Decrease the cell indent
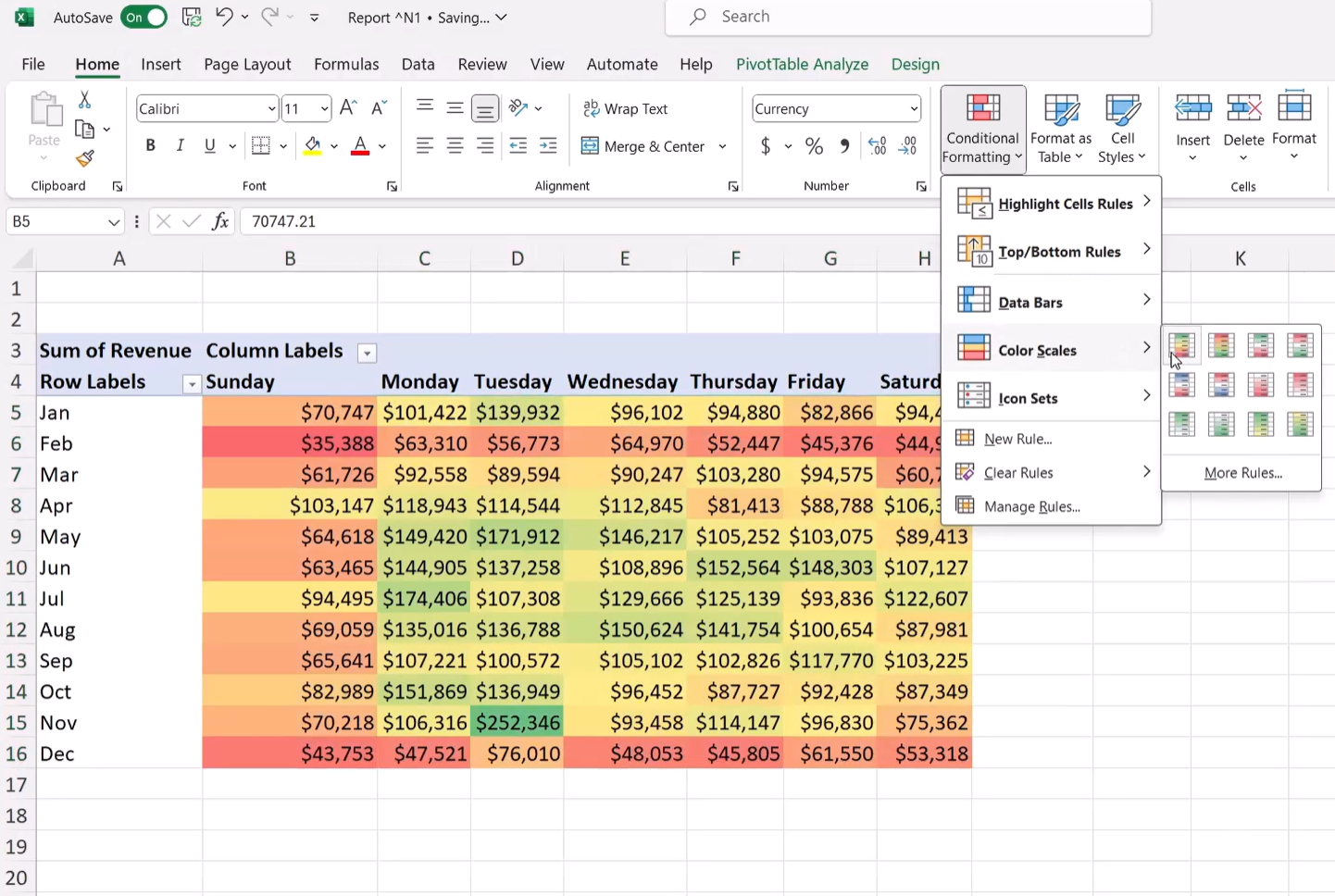Image resolution: width=1335 pixels, height=896 pixels. [518, 145]
